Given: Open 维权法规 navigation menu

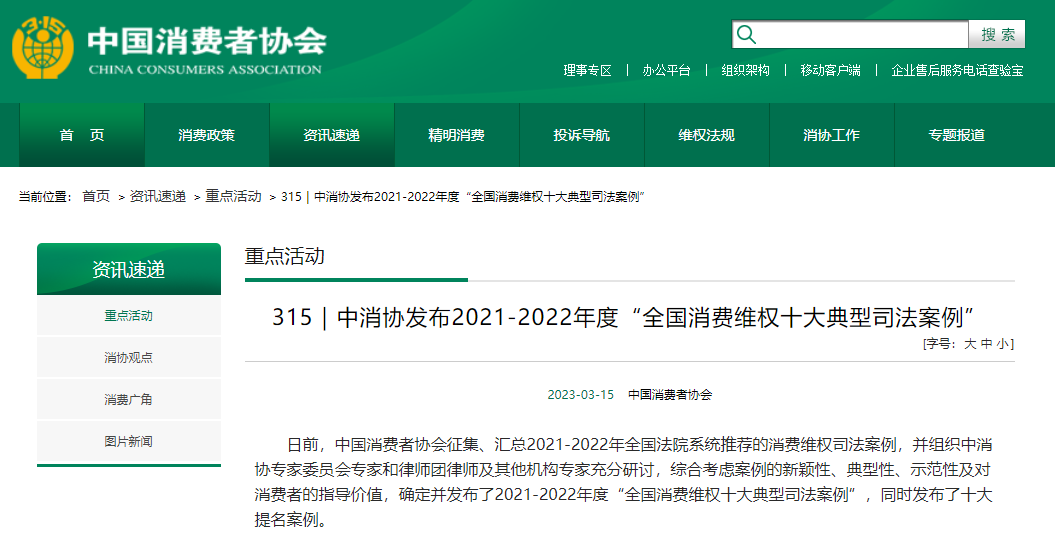Looking at the screenshot, I should [x=706, y=135].
